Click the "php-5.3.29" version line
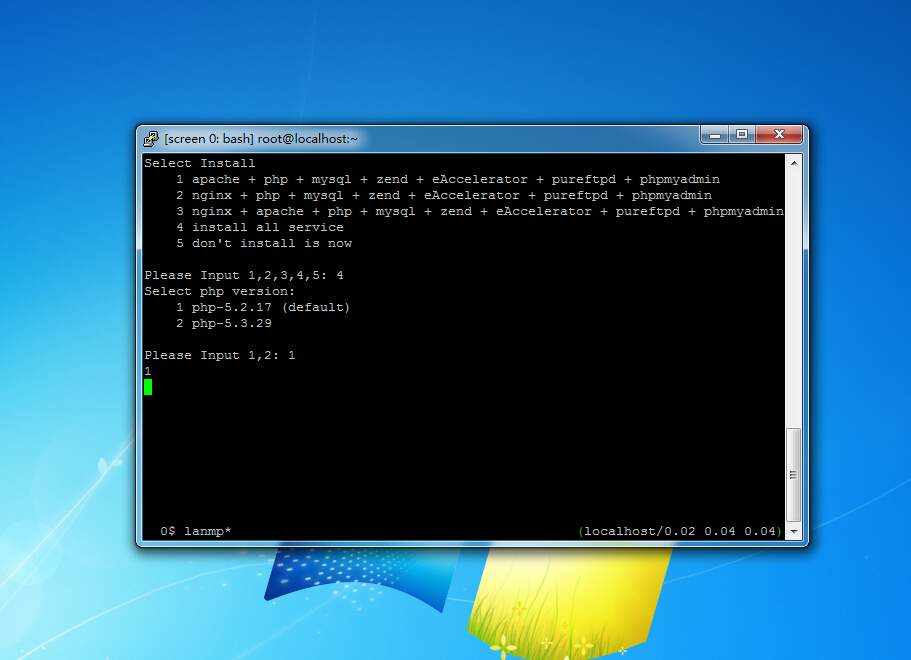The height and width of the screenshot is (660, 911). click(x=231, y=323)
